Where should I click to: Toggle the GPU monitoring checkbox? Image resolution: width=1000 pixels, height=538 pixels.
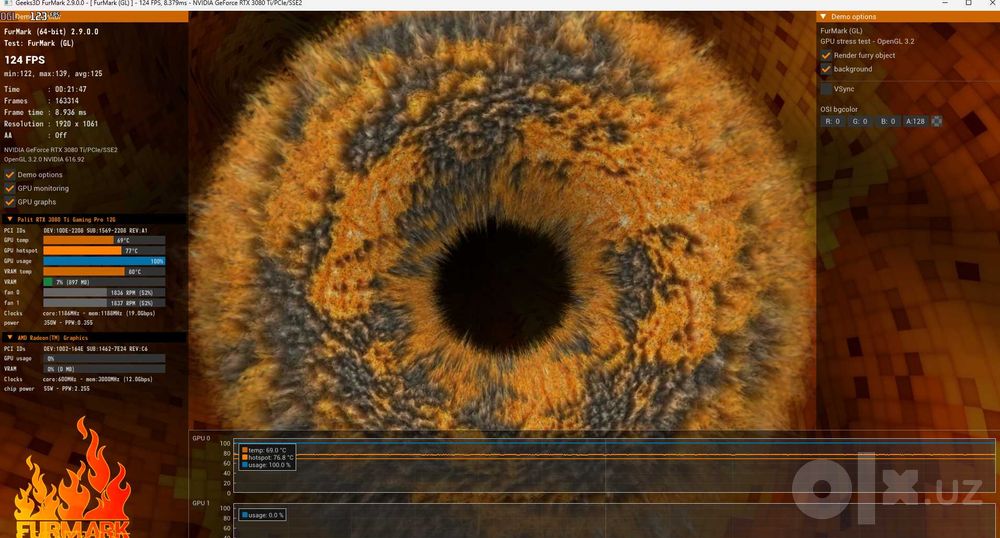[10, 188]
